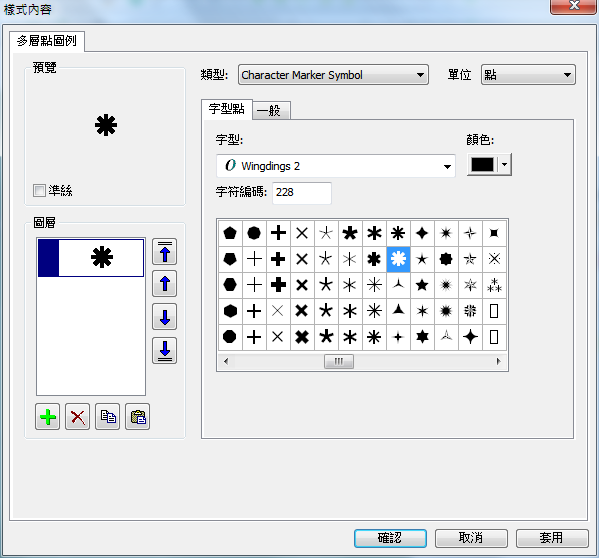Click the 字符編碼 character code field

(x=302, y=192)
